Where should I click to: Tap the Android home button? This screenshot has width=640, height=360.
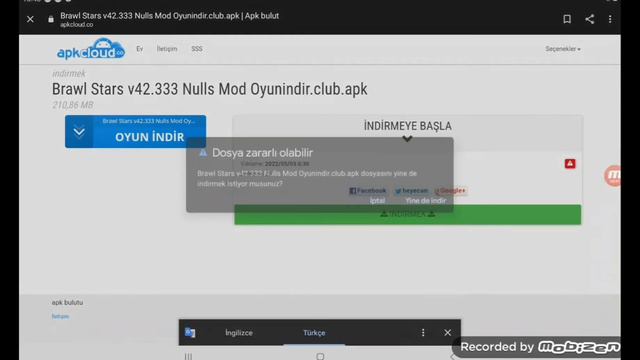click(320, 356)
